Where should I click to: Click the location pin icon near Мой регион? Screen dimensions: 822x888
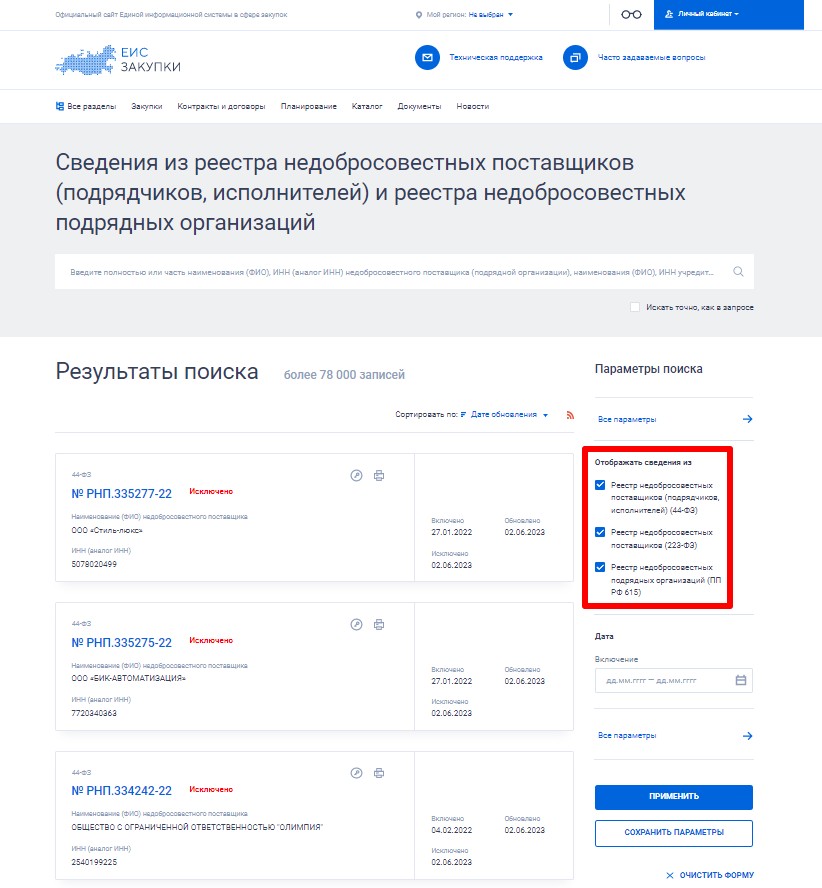tap(419, 15)
